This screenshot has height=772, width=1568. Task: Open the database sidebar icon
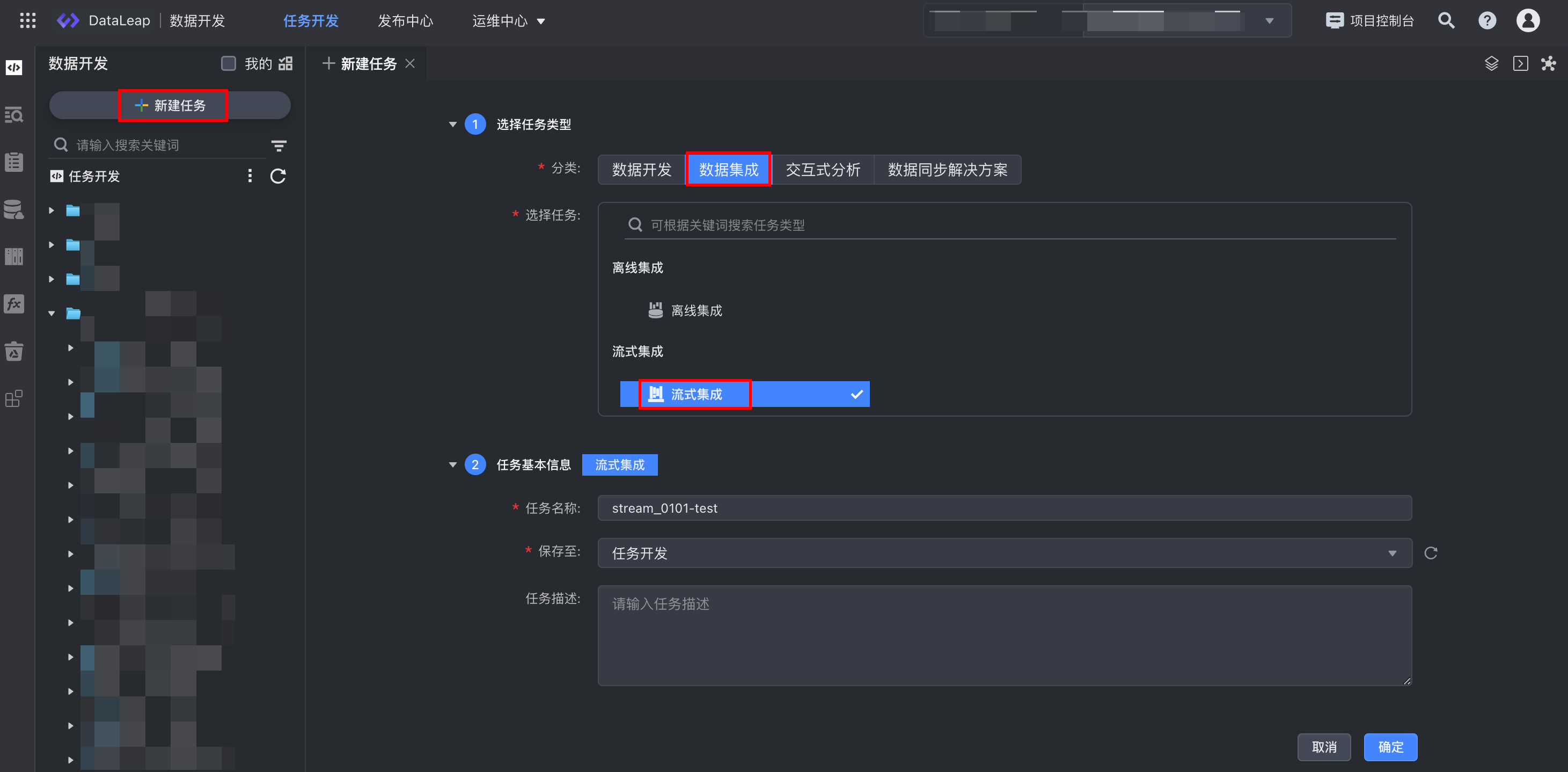coord(14,209)
